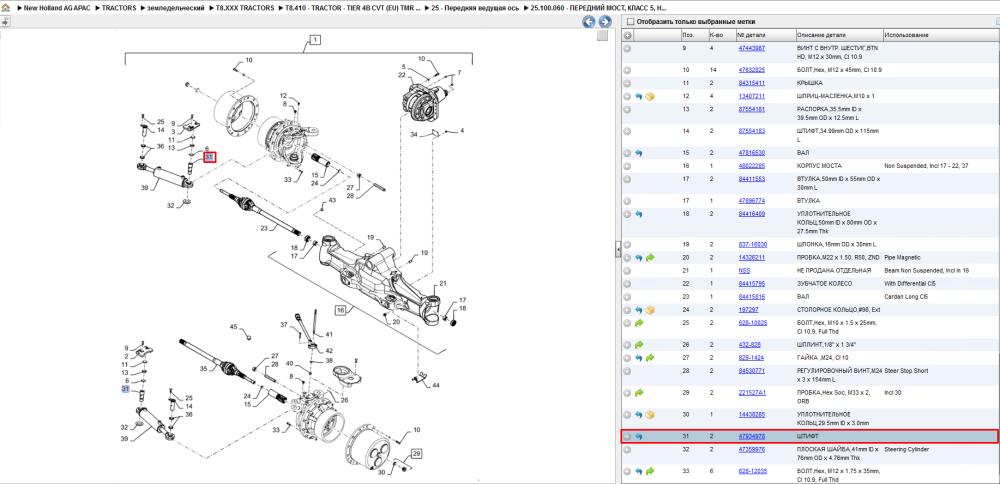The height and width of the screenshot is (484, 1000).
Task: Click callout 23 on the long shaft
Action: pyautogui.click(x=263, y=228)
